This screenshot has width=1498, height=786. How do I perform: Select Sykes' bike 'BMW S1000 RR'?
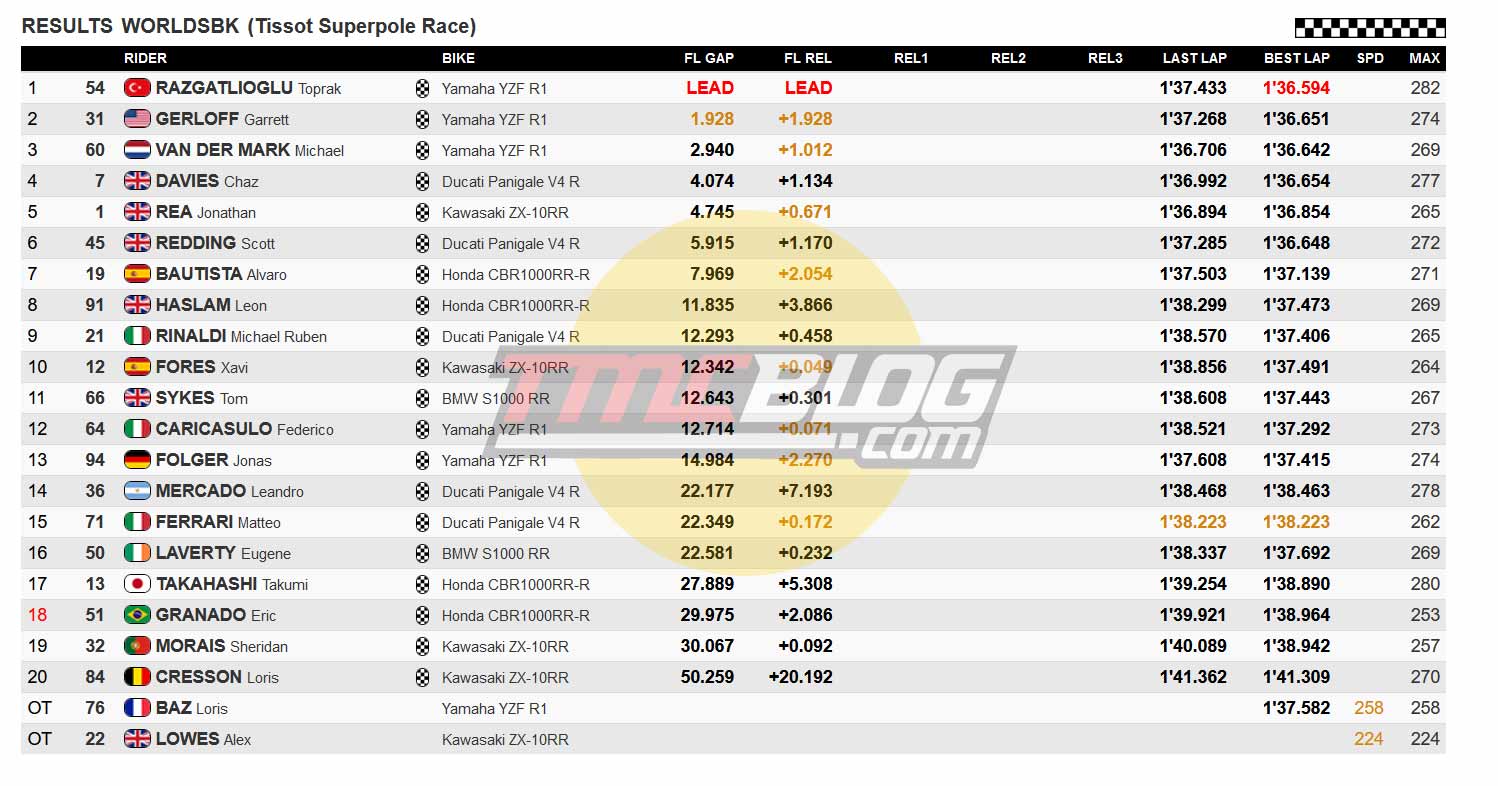[x=496, y=399]
